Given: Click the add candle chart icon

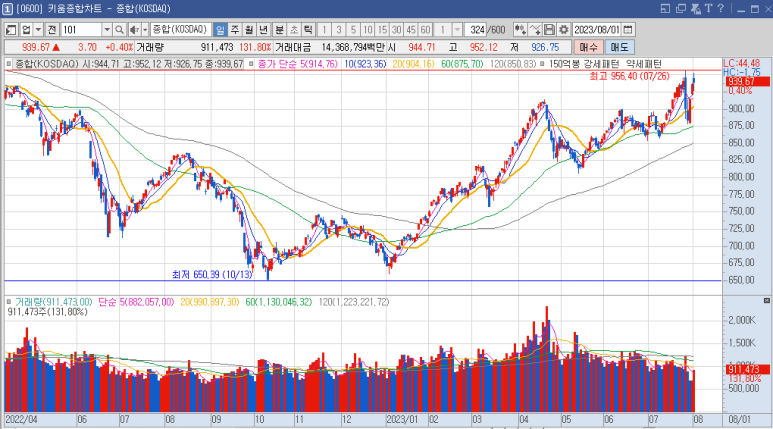Looking at the screenshot, I should [x=520, y=30].
